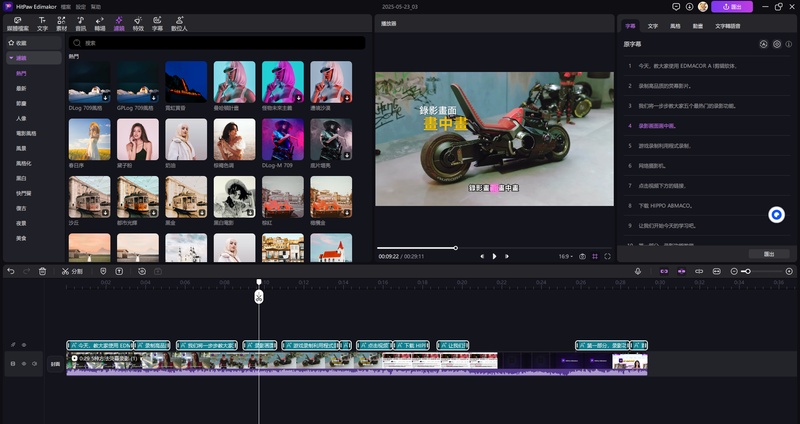Screen dimensions: 800x424
Task: Click the timeline zoom slider
Action: tap(762, 271)
